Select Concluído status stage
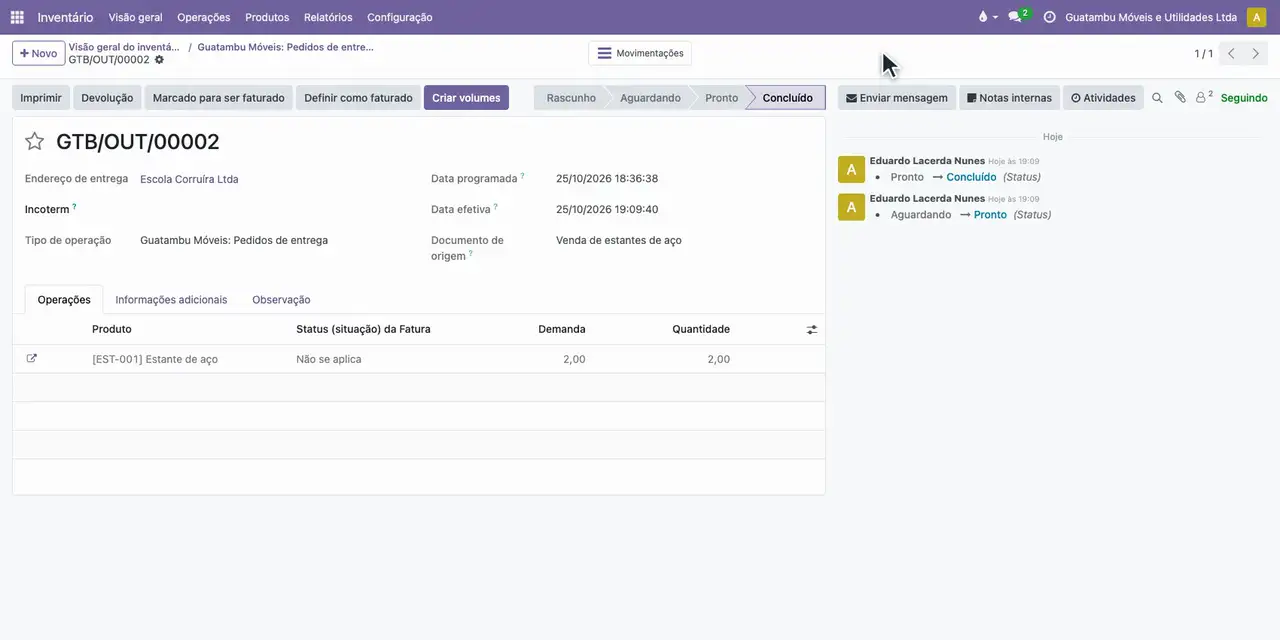The height and width of the screenshot is (640, 1280). coord(787,98)
